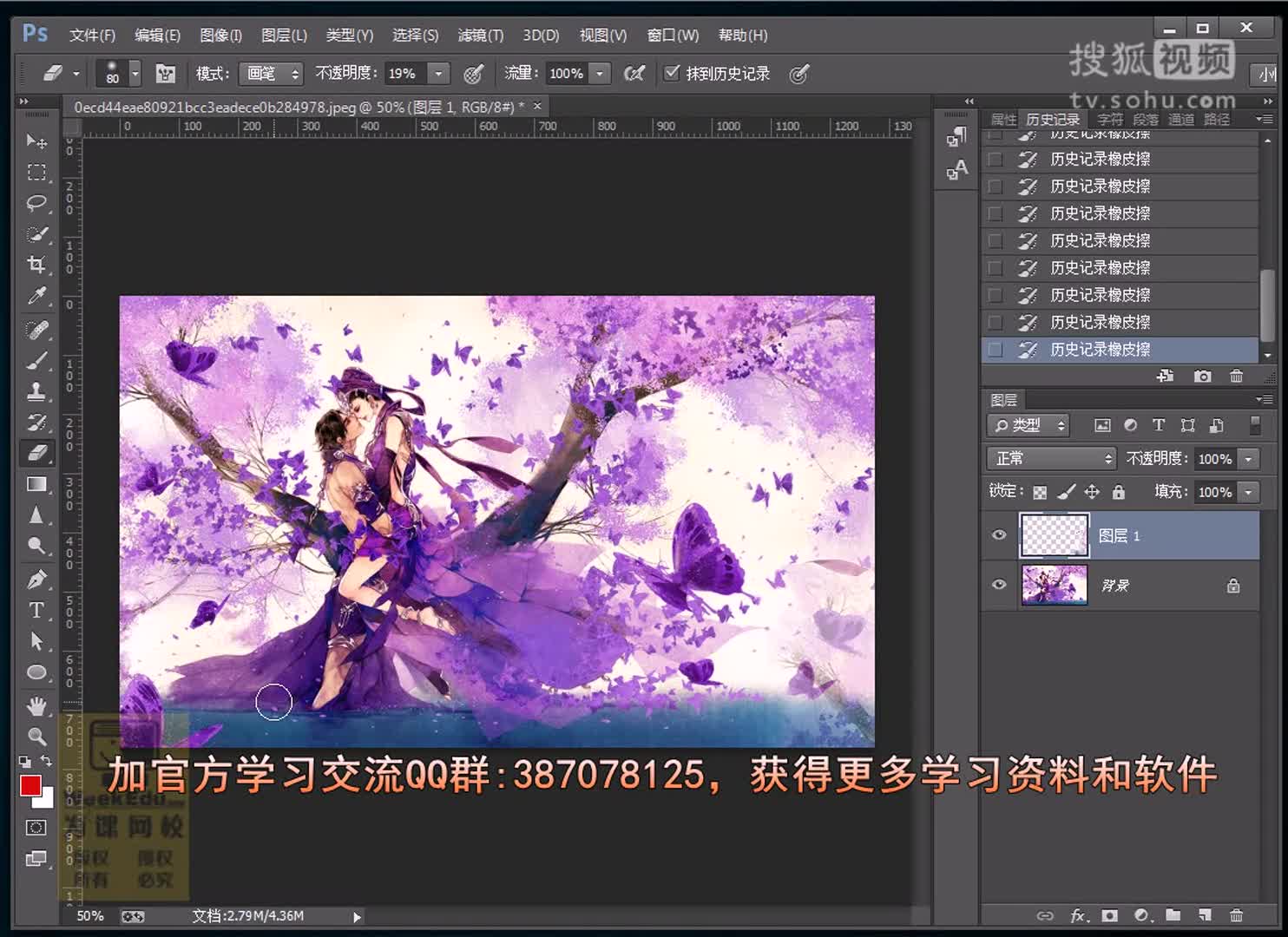This screenshot has height=937, width=1288.
Task: Open the eraser opacity 19% slider arrow
Action: click(439, 74)
